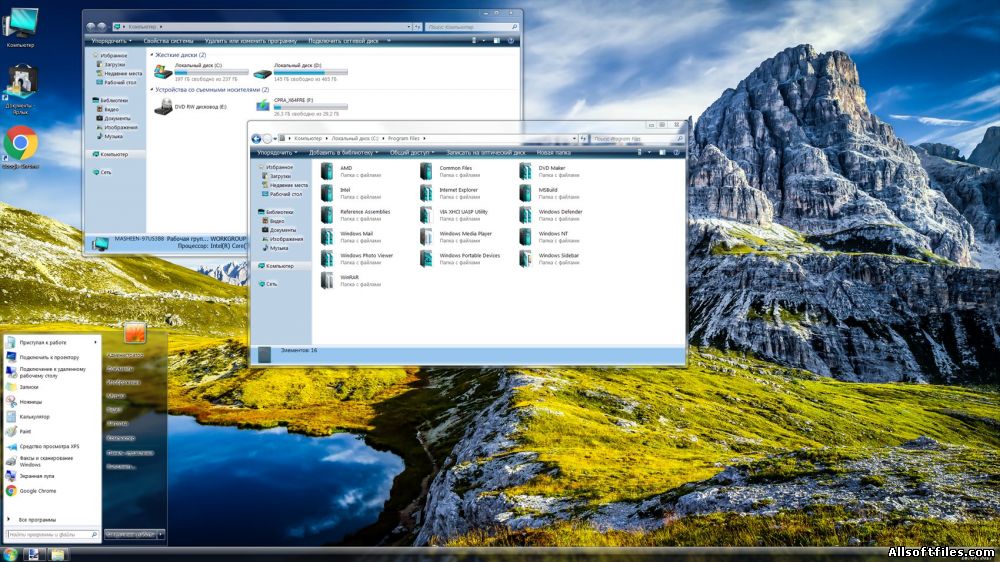Viewport: 1000px width, 562px height.
Task: Open Google Chrome in the Start menu list
Action: (x=38, y=491)
